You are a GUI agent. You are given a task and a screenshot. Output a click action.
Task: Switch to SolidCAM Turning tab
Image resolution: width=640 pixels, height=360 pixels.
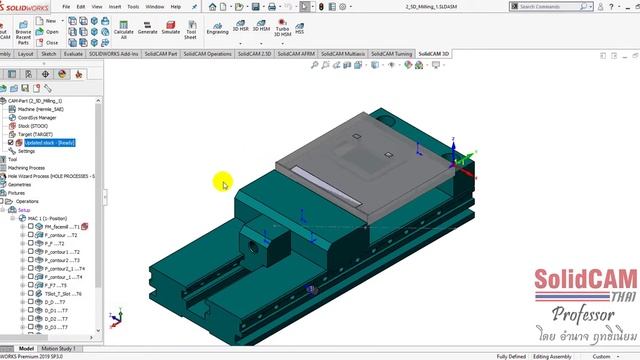[x=391, y=54]
